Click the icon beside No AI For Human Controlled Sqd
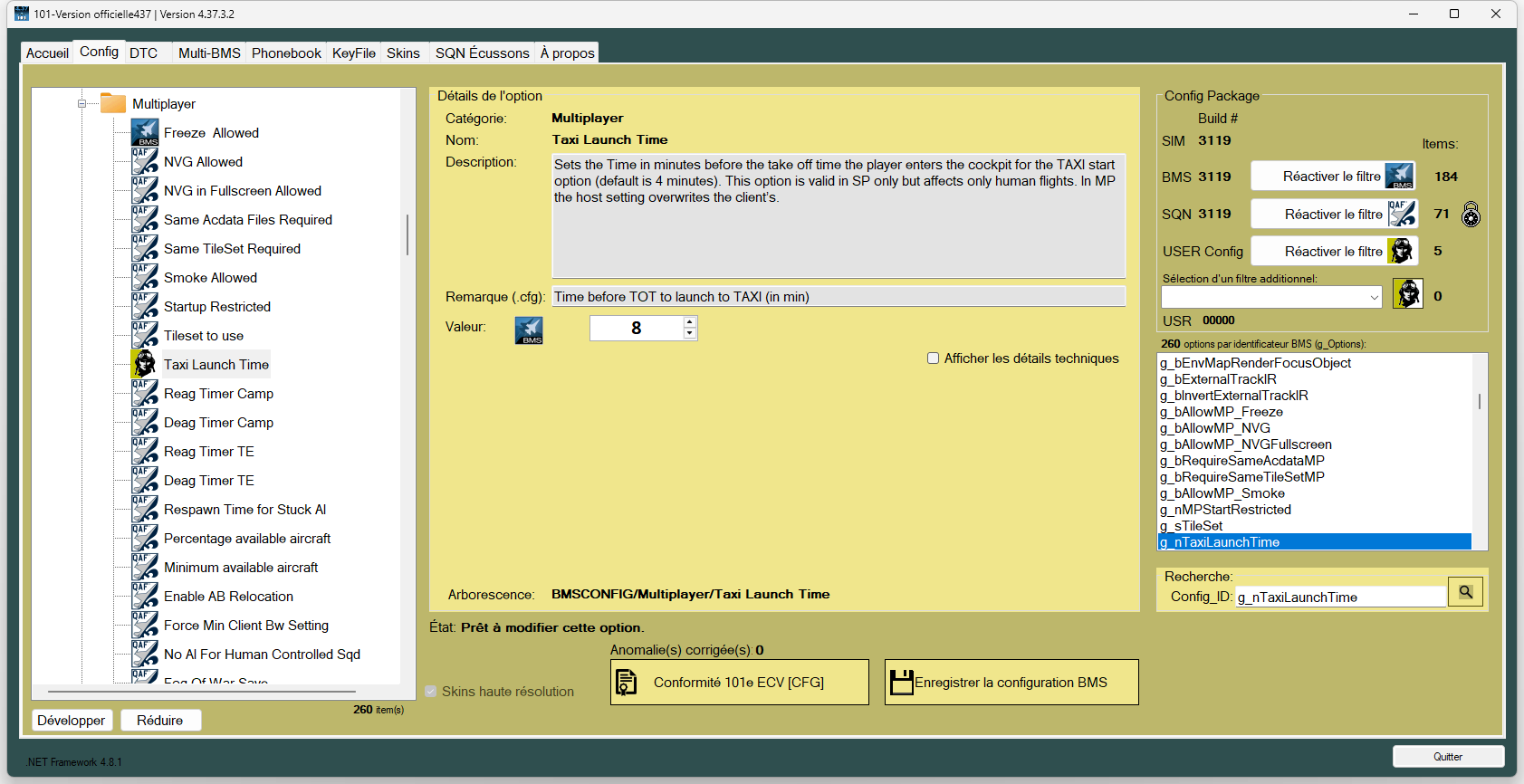 [145, 655]
